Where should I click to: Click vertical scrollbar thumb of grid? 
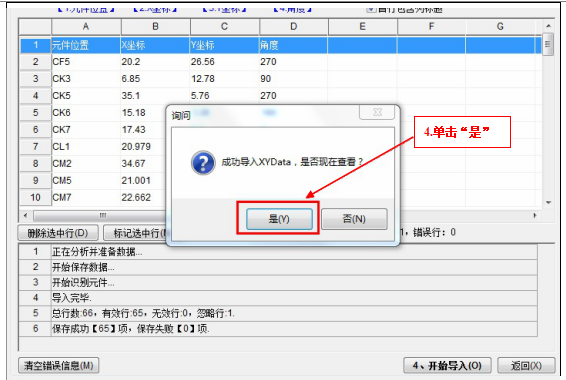click(548, 44)
